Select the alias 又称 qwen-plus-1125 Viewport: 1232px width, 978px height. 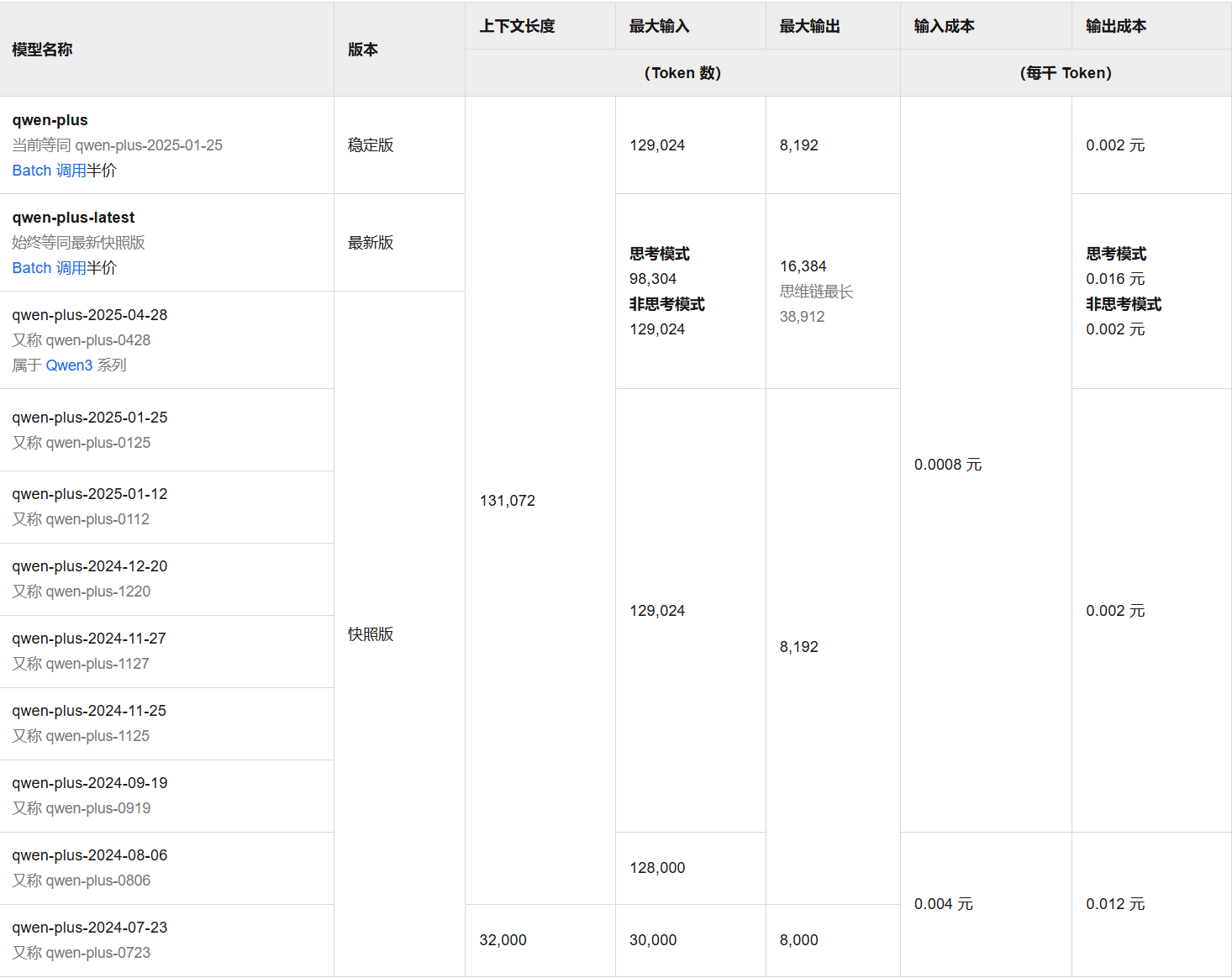pos(81,736)
